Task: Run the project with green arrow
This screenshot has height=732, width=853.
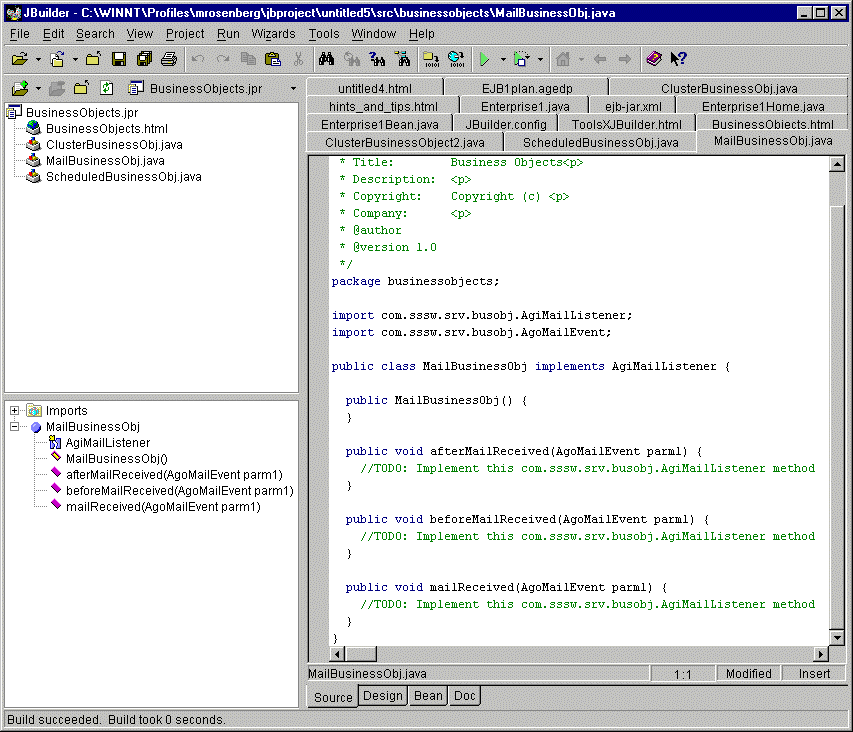Action: [x=484, y=59]
